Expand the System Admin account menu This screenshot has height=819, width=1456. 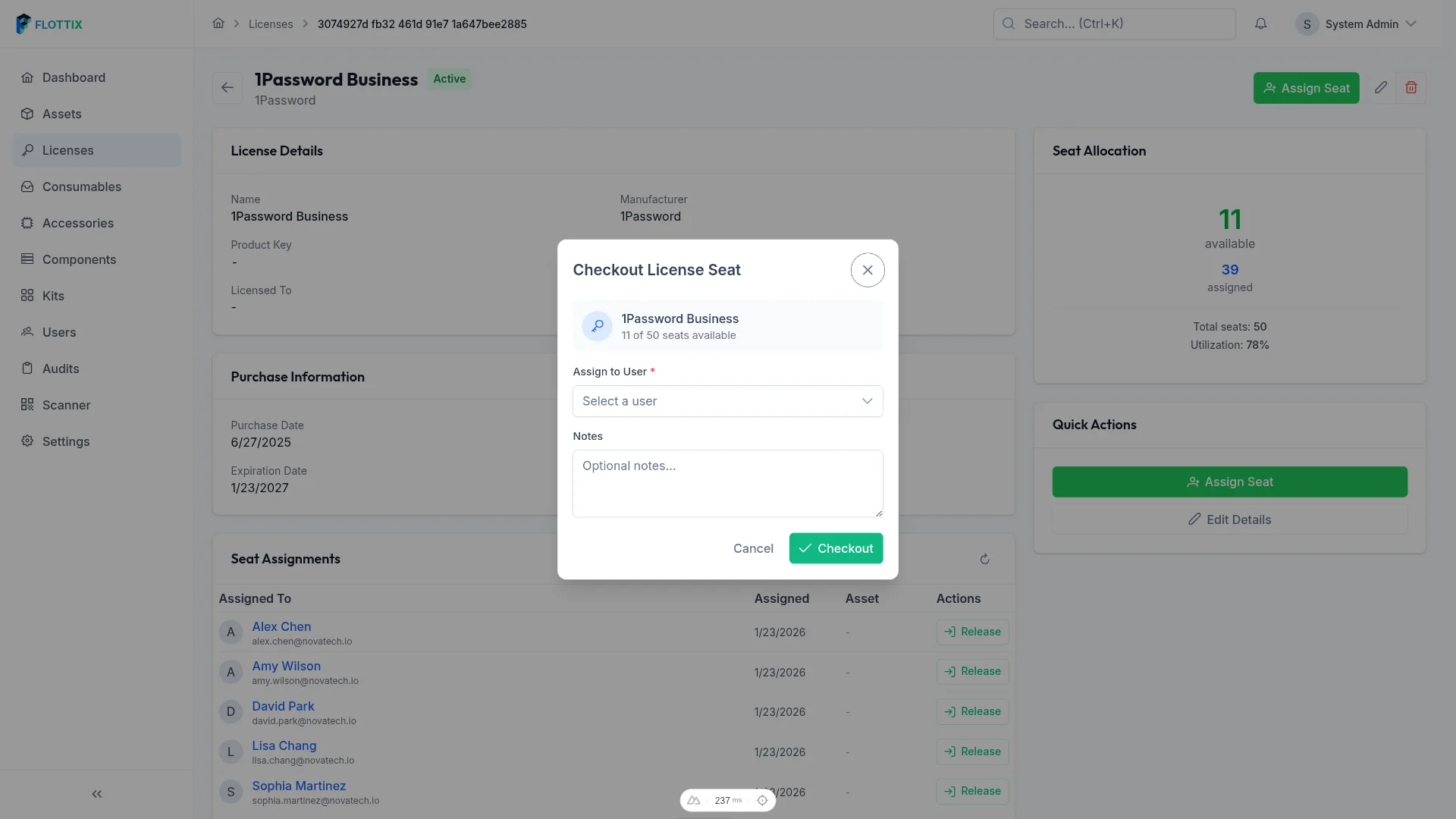click(1356, 24)
